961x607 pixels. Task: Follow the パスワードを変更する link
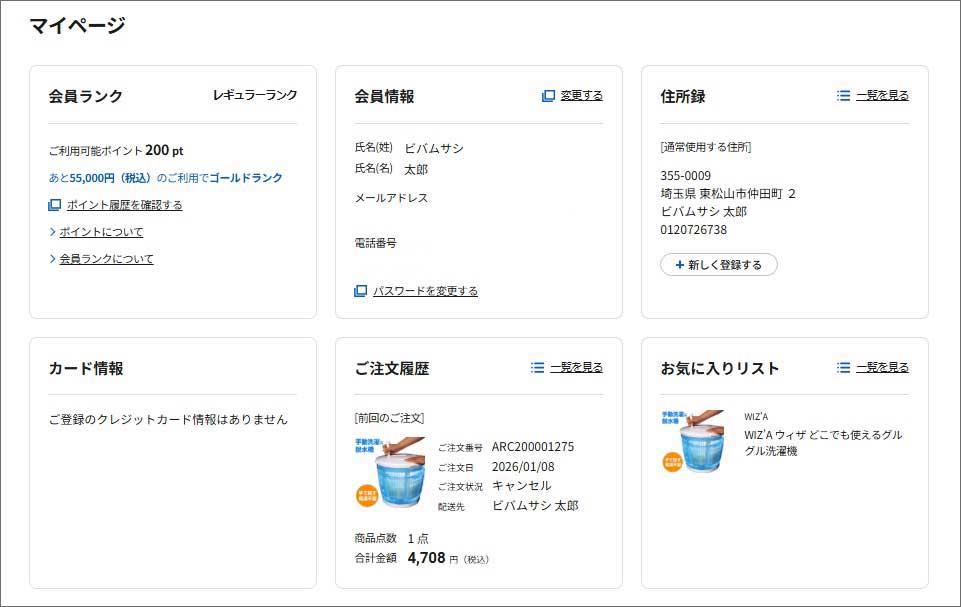coord(425,291)
